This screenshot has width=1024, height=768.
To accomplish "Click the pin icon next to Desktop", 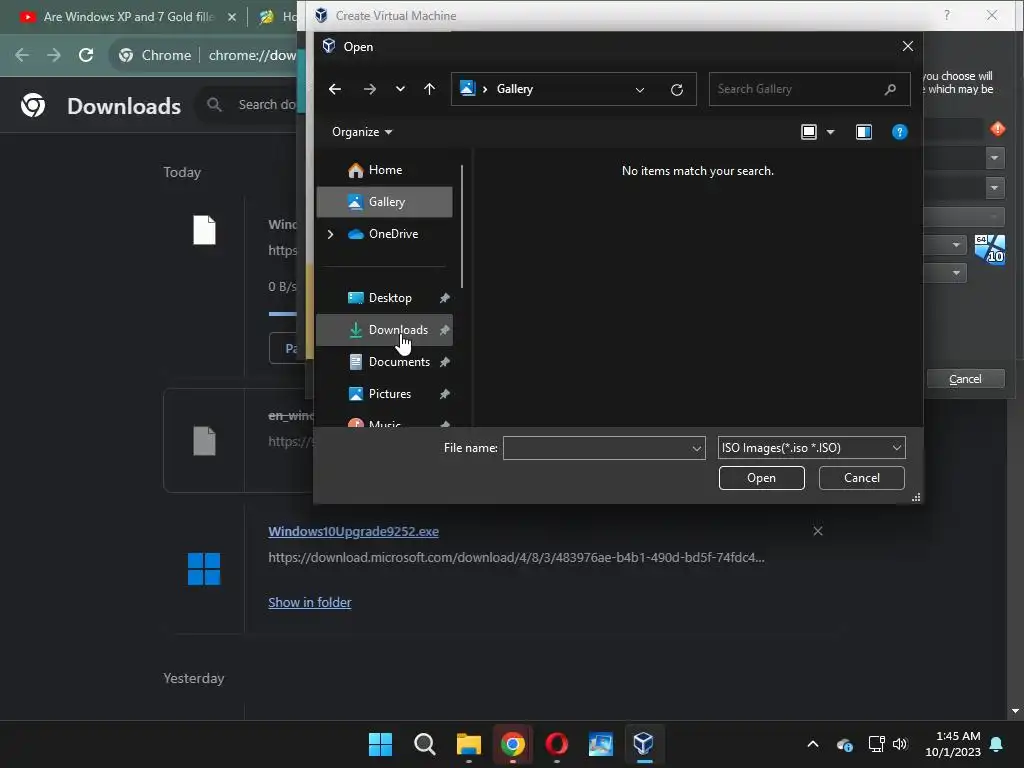I will (445, 298).
